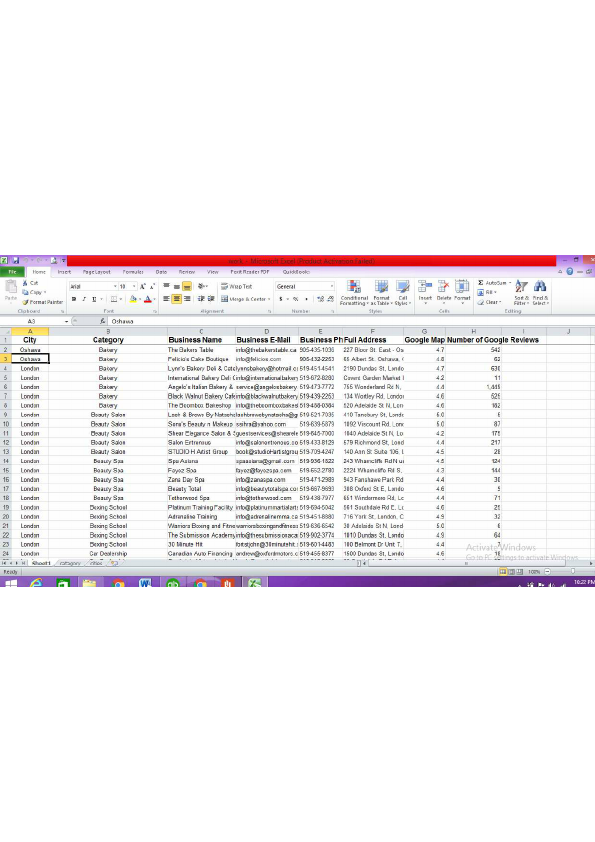Toggle Align Text Right
Screen dimensions: 595x842
[x=187, y=299]
